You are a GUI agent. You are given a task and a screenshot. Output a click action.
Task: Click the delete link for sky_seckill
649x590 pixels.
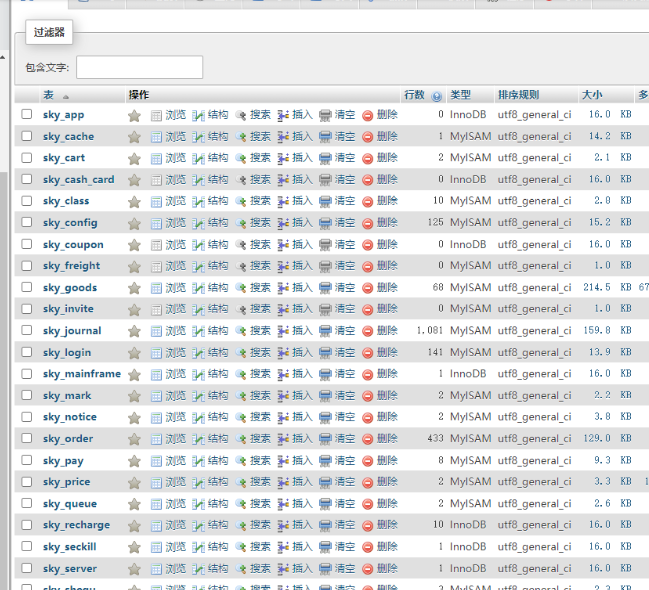(387, 547)
